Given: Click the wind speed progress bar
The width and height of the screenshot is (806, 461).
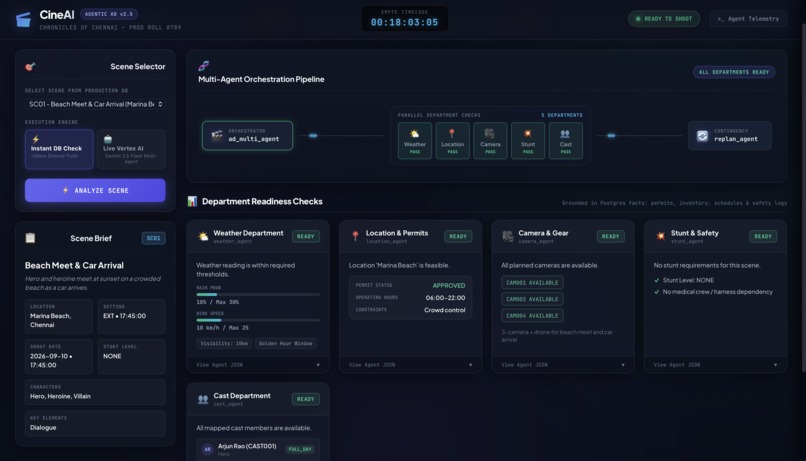Looking at the screenshot, I should click(x=258, y=320).
